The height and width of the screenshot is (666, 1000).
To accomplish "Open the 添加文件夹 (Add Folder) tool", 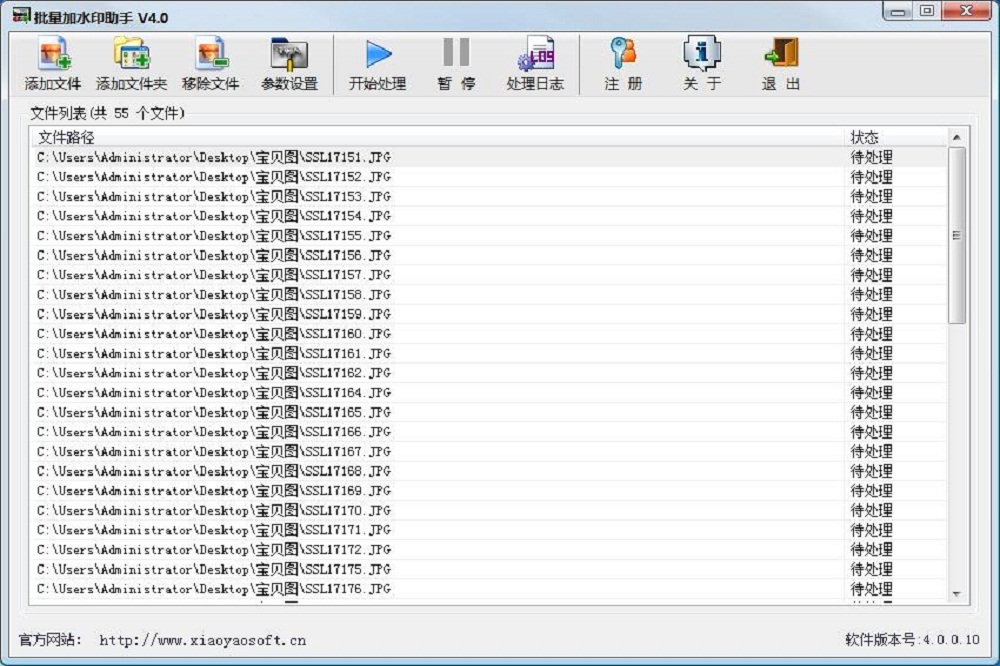I will 131,54.
